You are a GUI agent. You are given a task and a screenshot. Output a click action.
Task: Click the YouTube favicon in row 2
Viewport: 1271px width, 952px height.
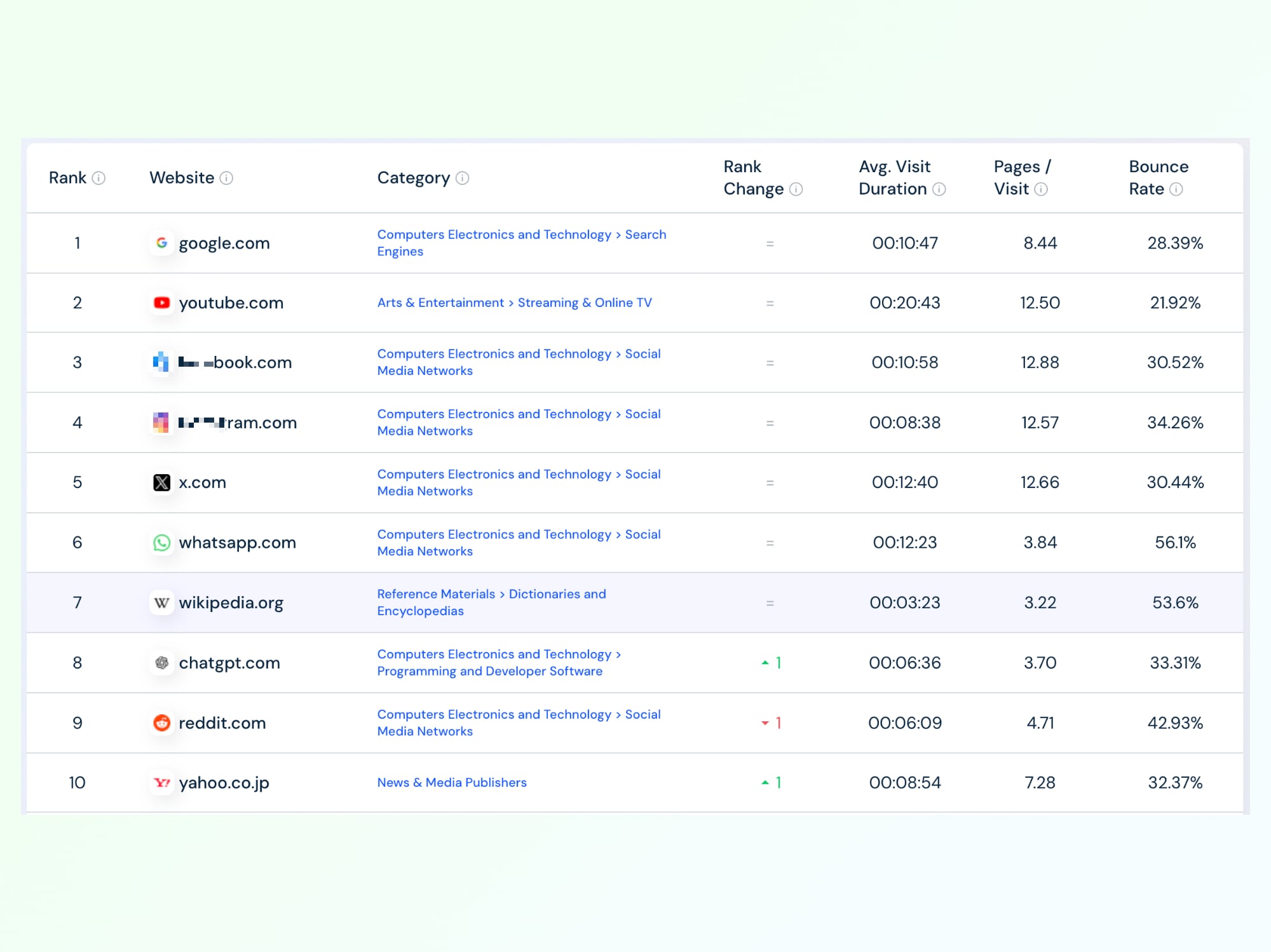tap(162, 303)
